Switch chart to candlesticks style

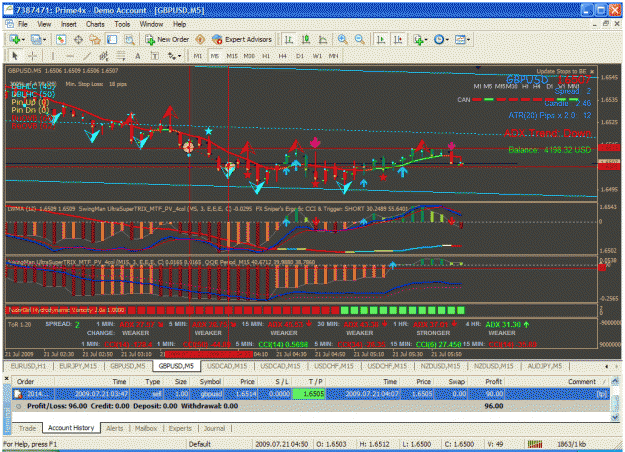[x=306, y=39]
